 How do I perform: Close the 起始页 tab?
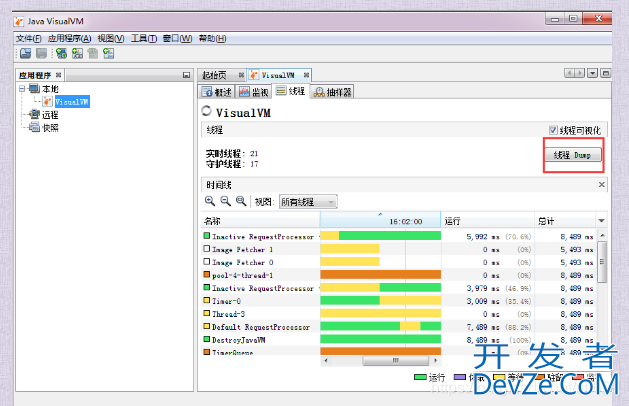tap(241, 75)
